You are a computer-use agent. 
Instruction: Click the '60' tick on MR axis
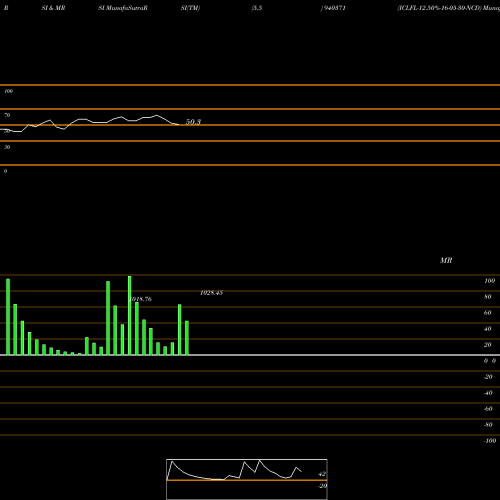[488, 313]
